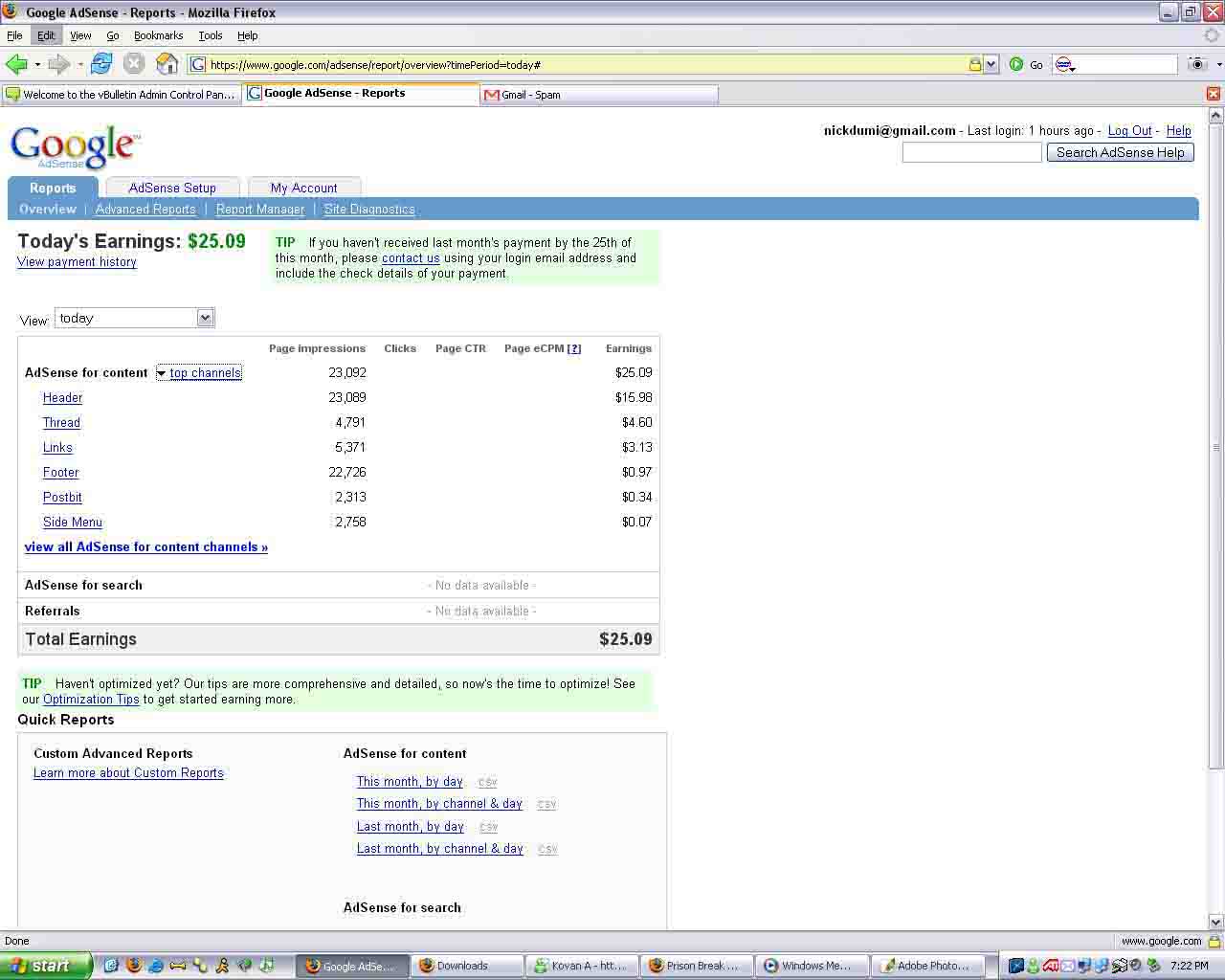
Task: Open the Footer channel link
Action: pyautogui.click(x=60, y=473)
